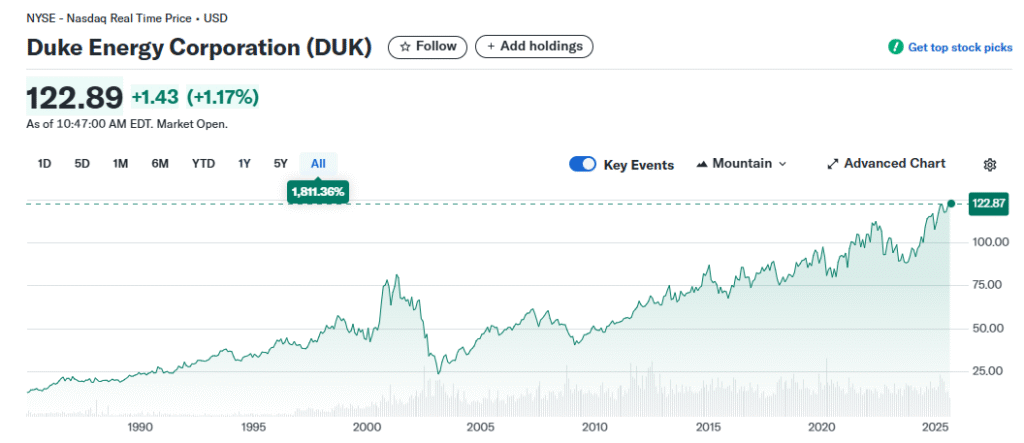Image resolution: width=1024 pixels, height=443 pixels.
Task: Click the green endpoint dot on chart
Action: pyautogui.click(x=951, y=203)
